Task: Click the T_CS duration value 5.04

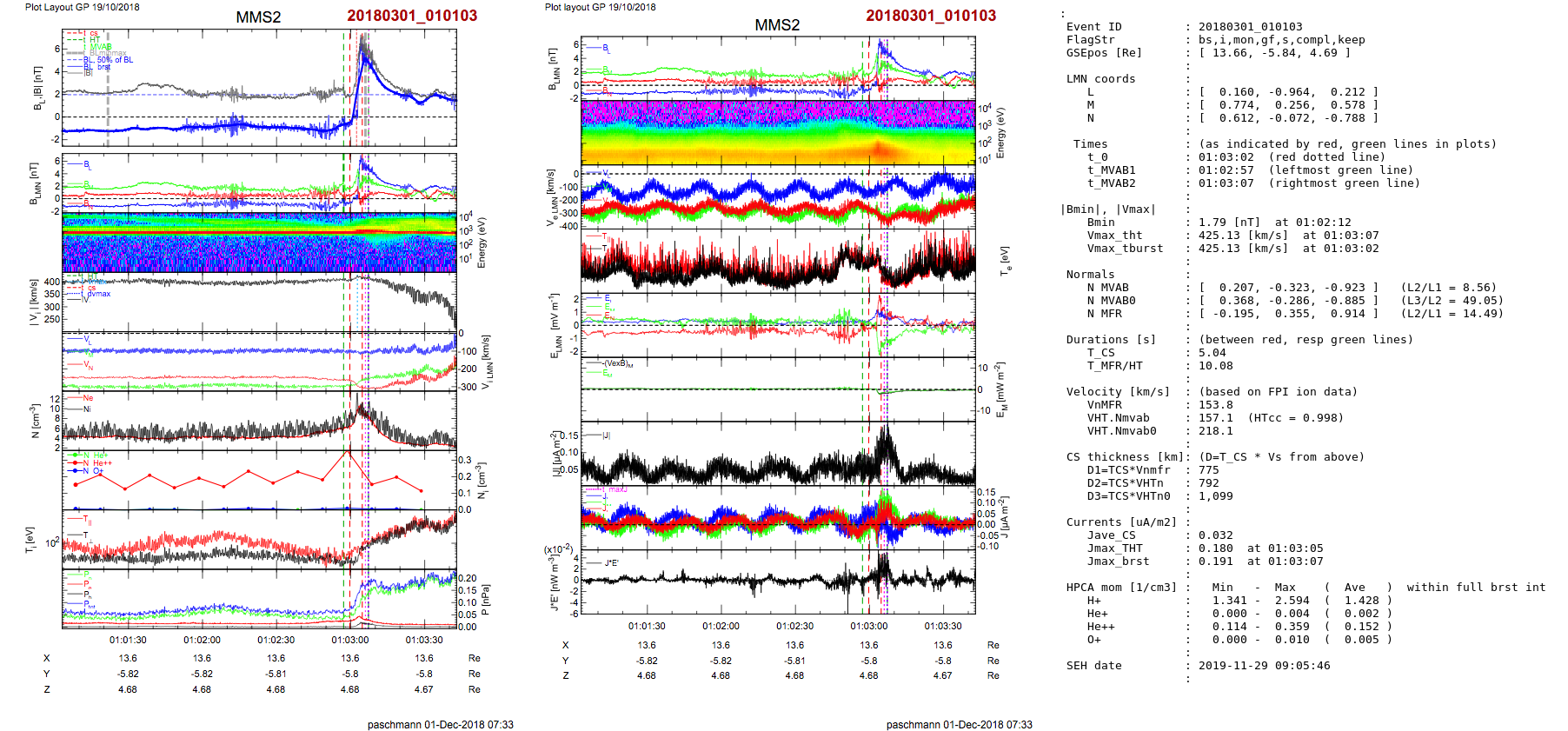Action: 1212,353
